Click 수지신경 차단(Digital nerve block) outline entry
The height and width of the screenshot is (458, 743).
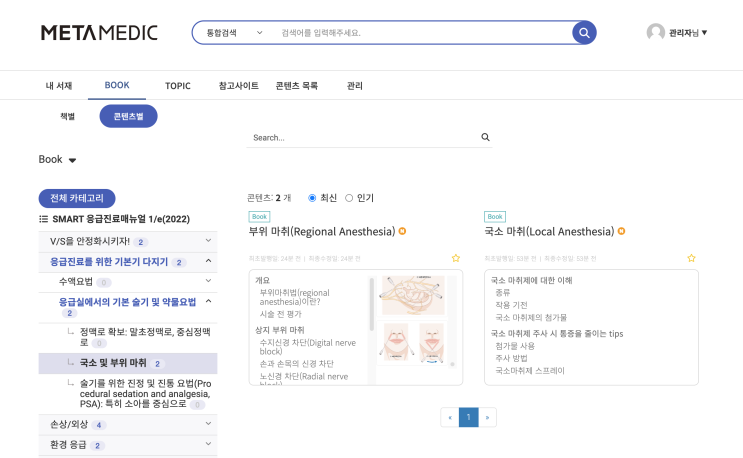pos(308,347)
